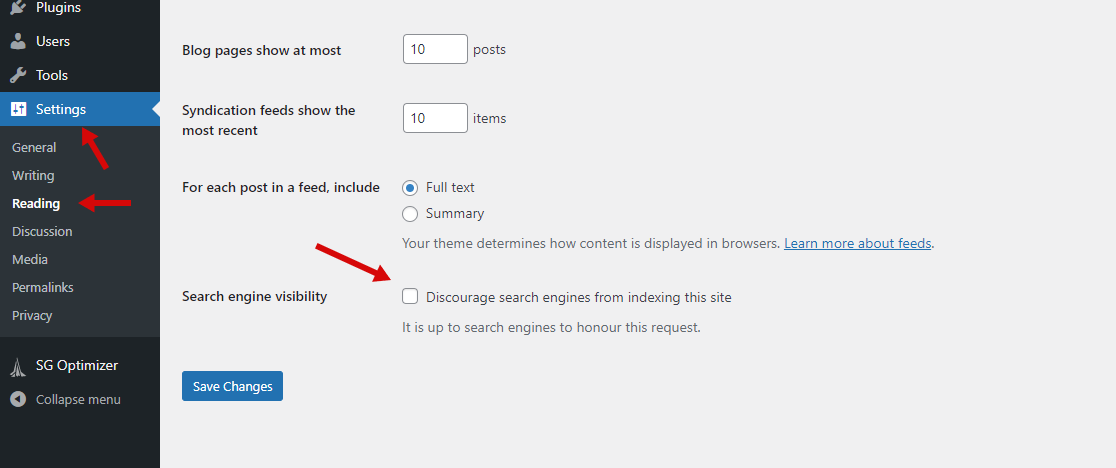Enable Discourage search engines checkbox
This screenshot has width=1116, height=468.
point(410,296)
